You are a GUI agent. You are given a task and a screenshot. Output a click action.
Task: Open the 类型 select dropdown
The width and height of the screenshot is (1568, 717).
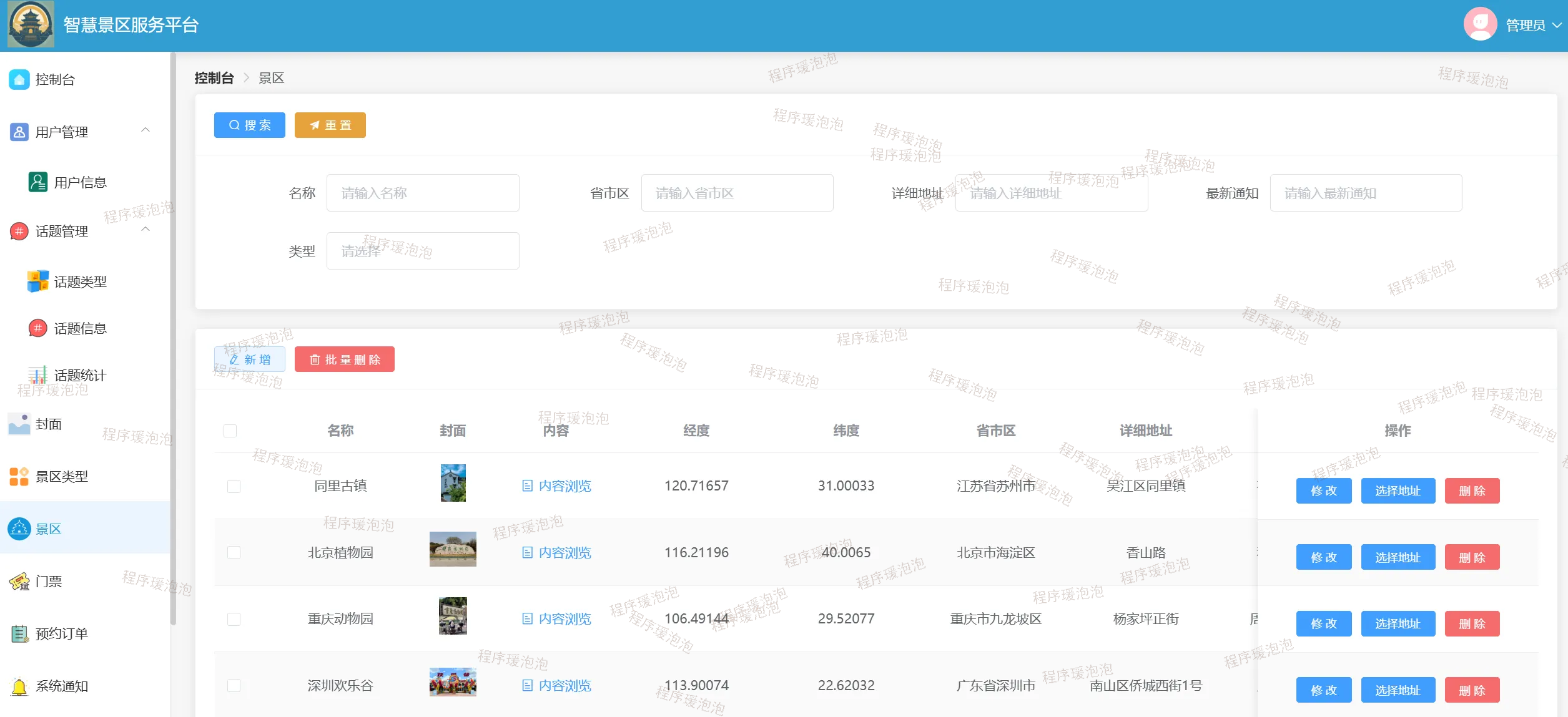point(423,251)
